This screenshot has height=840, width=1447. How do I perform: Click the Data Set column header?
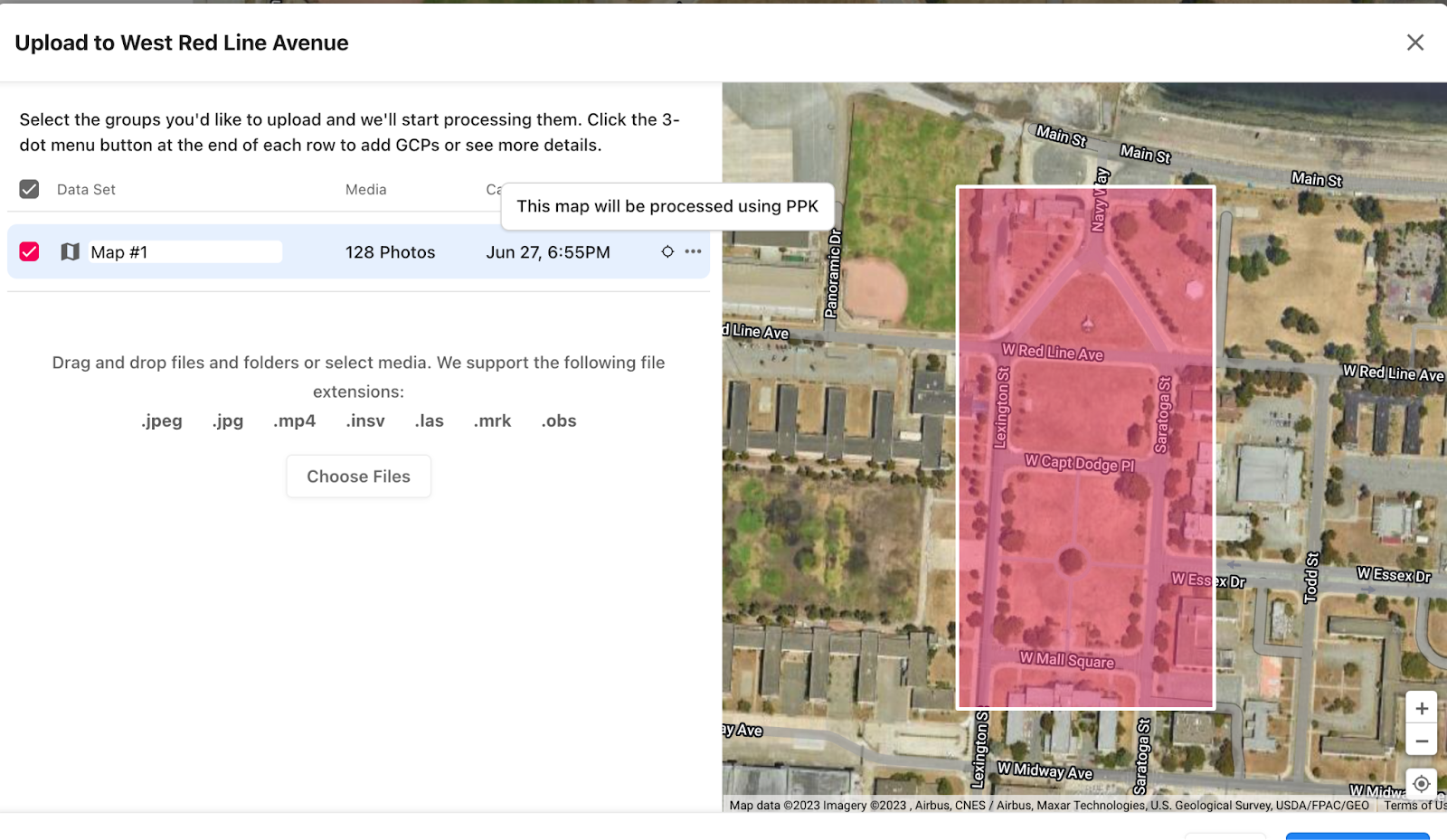click(86, 189)
